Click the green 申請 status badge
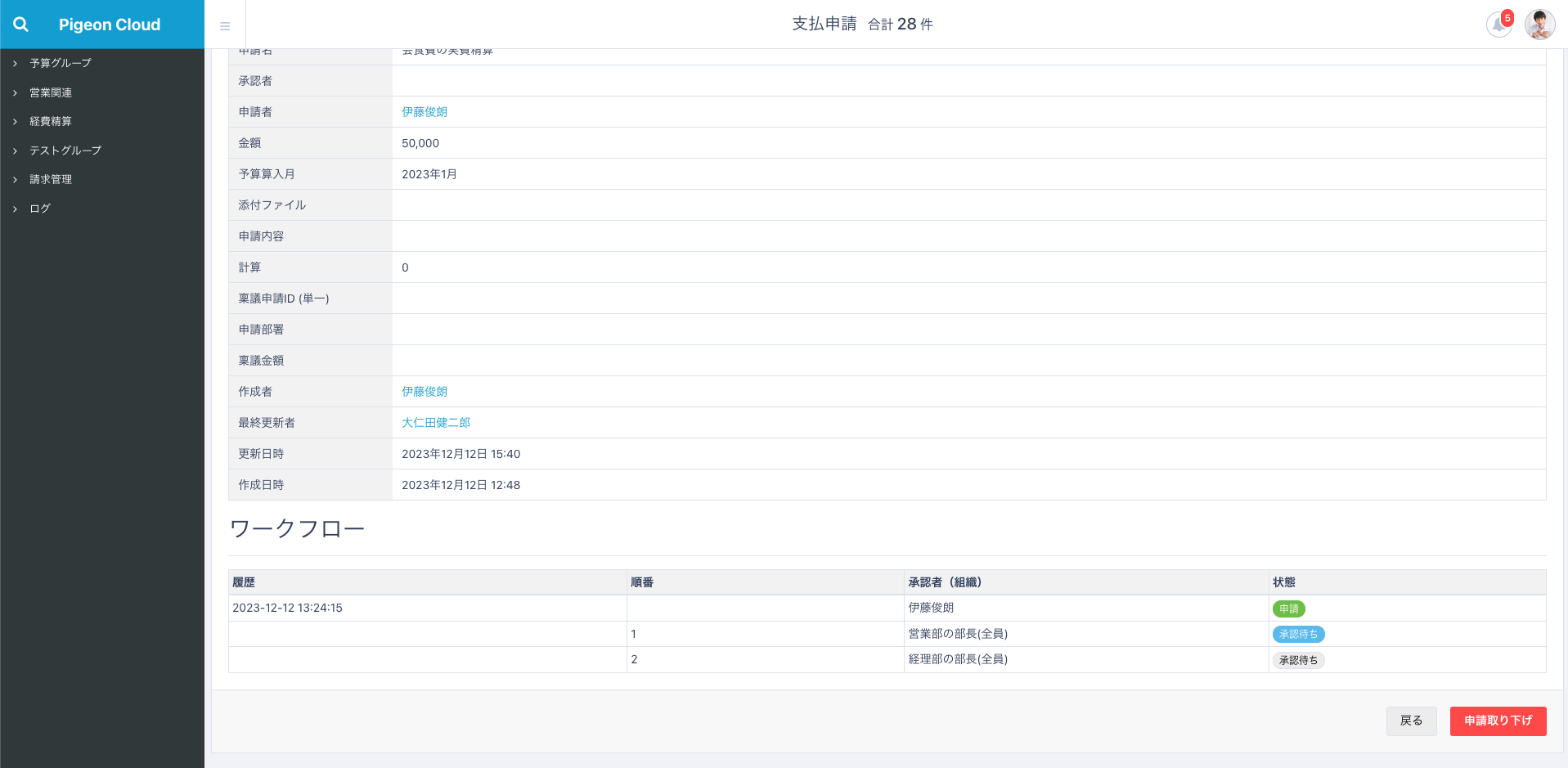Image resolution: width=1568 pixels, height=768 pixels. (1288, 609)
